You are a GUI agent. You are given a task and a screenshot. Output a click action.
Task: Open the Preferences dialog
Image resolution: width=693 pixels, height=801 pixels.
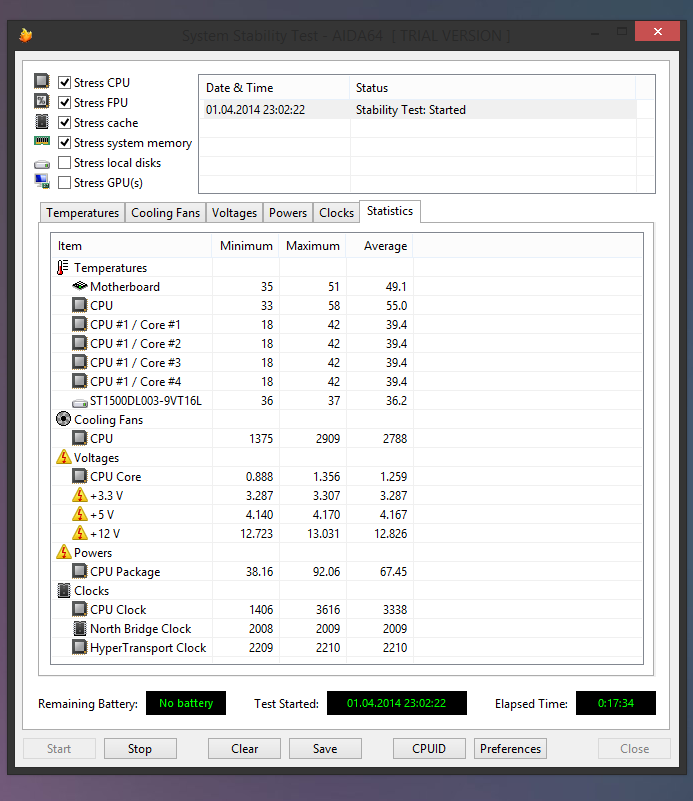[510, 748]
